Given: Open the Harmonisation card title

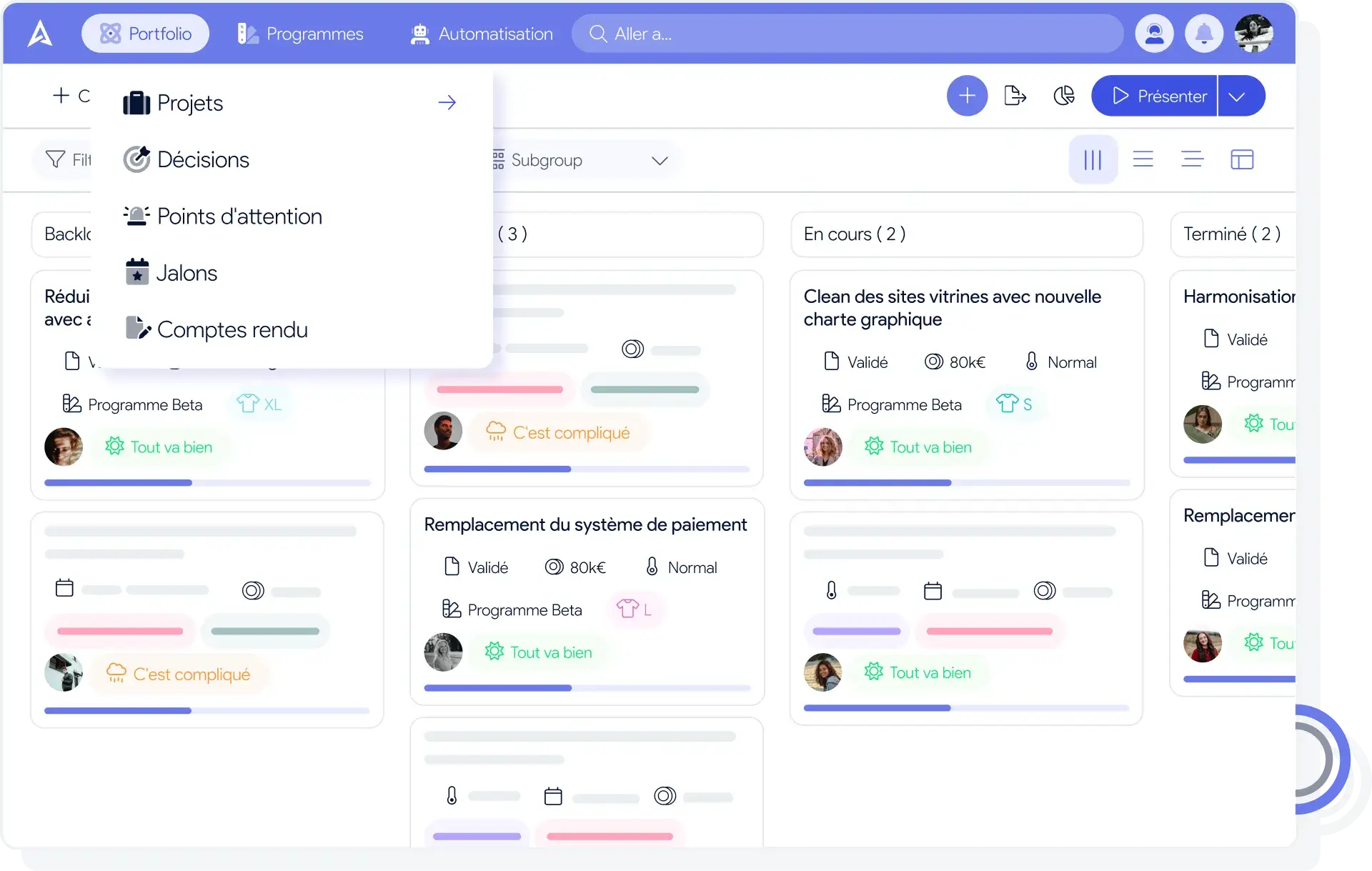Looking at the screenshot, I should tap(1239, 297).
